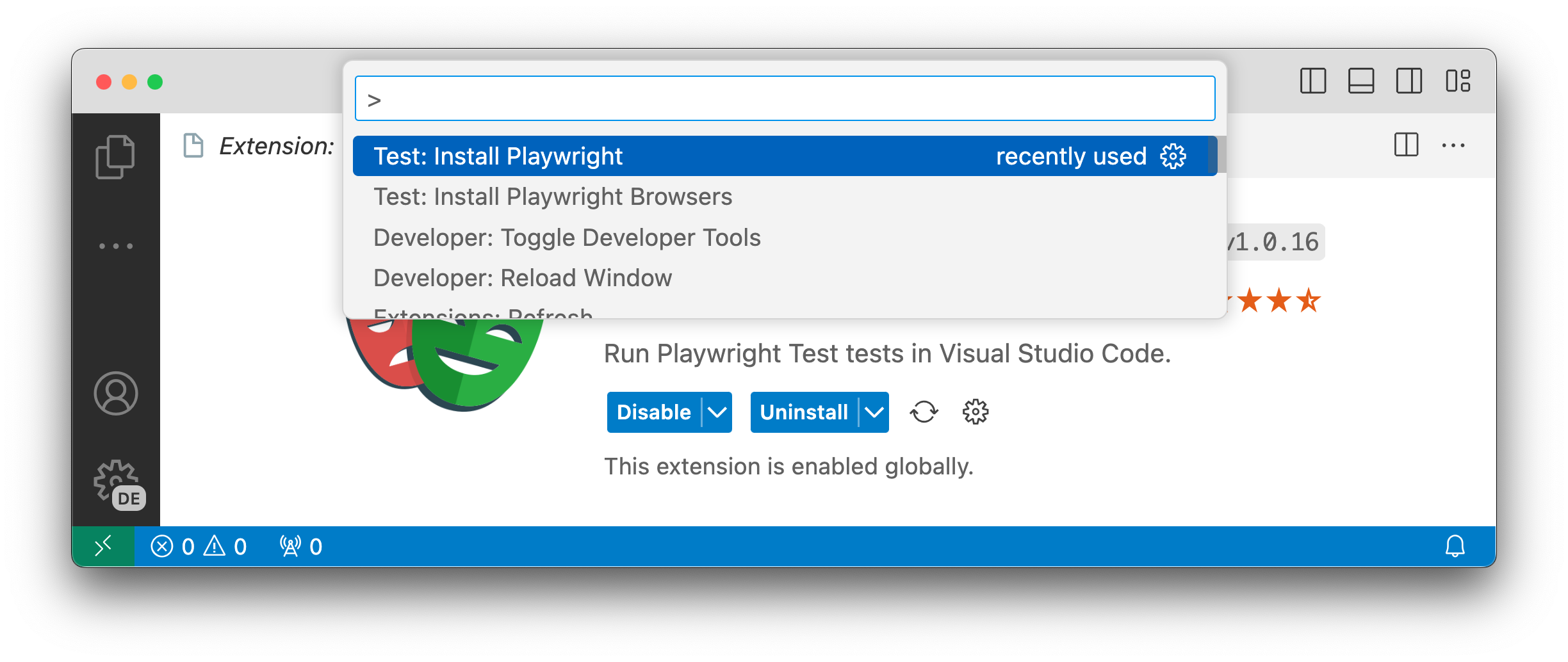
Task: Toggle the bottom panel layout button
Action: [1360, 81]
